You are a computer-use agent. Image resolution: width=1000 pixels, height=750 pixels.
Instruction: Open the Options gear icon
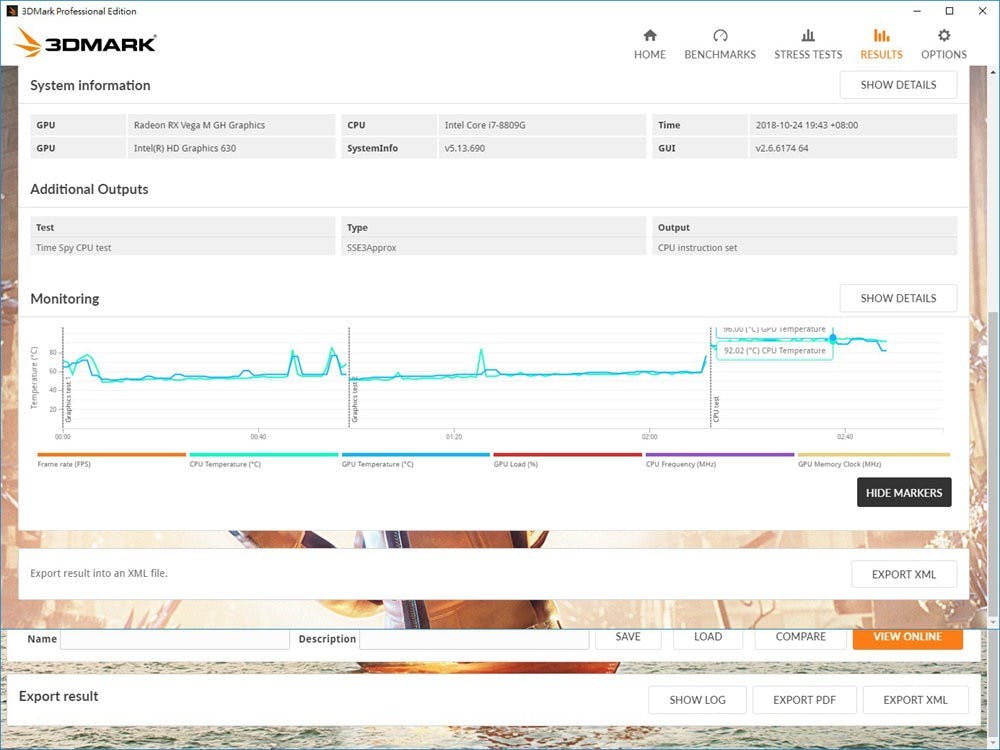pyautogui.click(x=943, y=35)
